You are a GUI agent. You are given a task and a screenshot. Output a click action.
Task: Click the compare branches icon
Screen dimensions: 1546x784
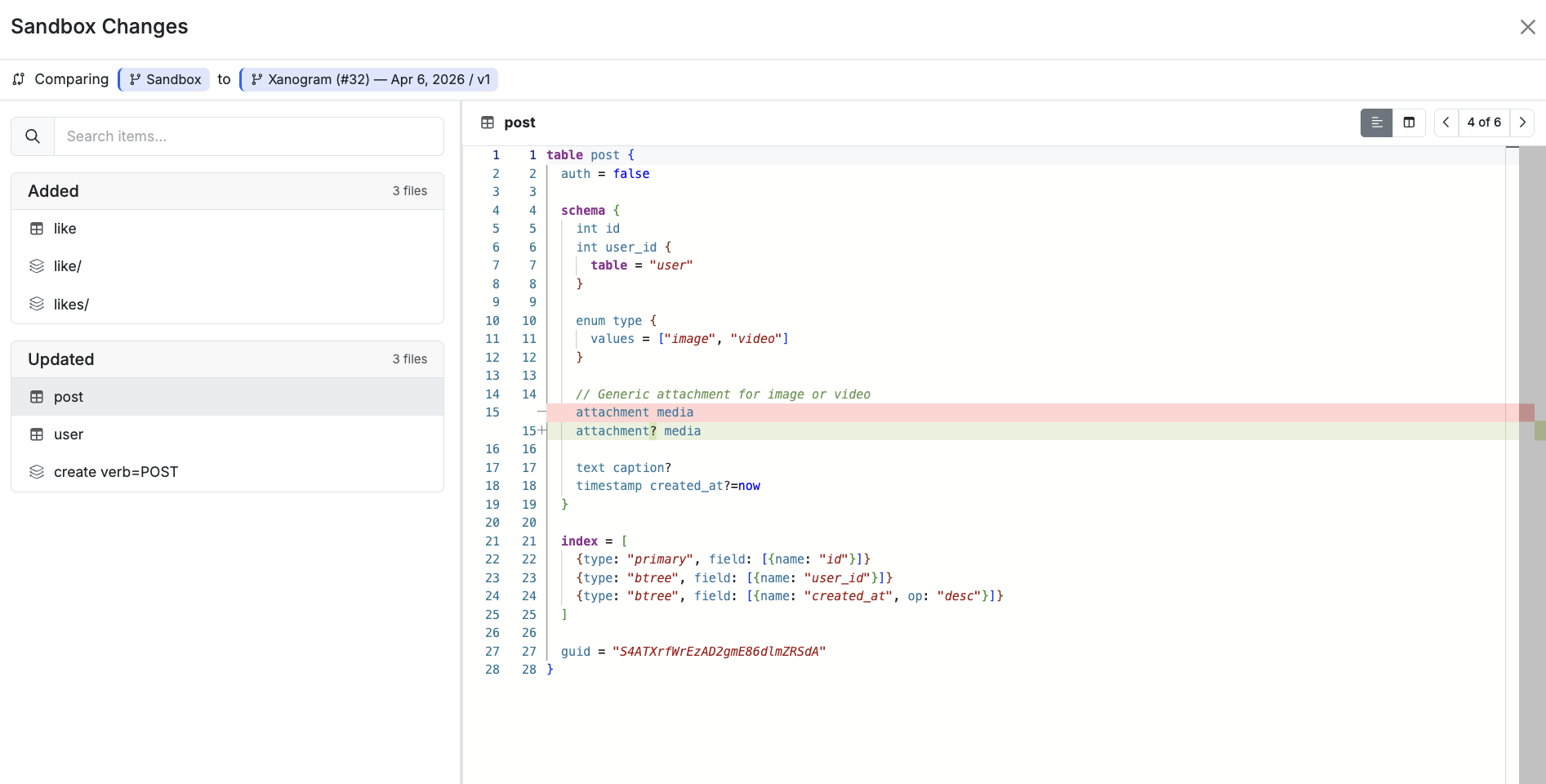(x=19, y=79)
